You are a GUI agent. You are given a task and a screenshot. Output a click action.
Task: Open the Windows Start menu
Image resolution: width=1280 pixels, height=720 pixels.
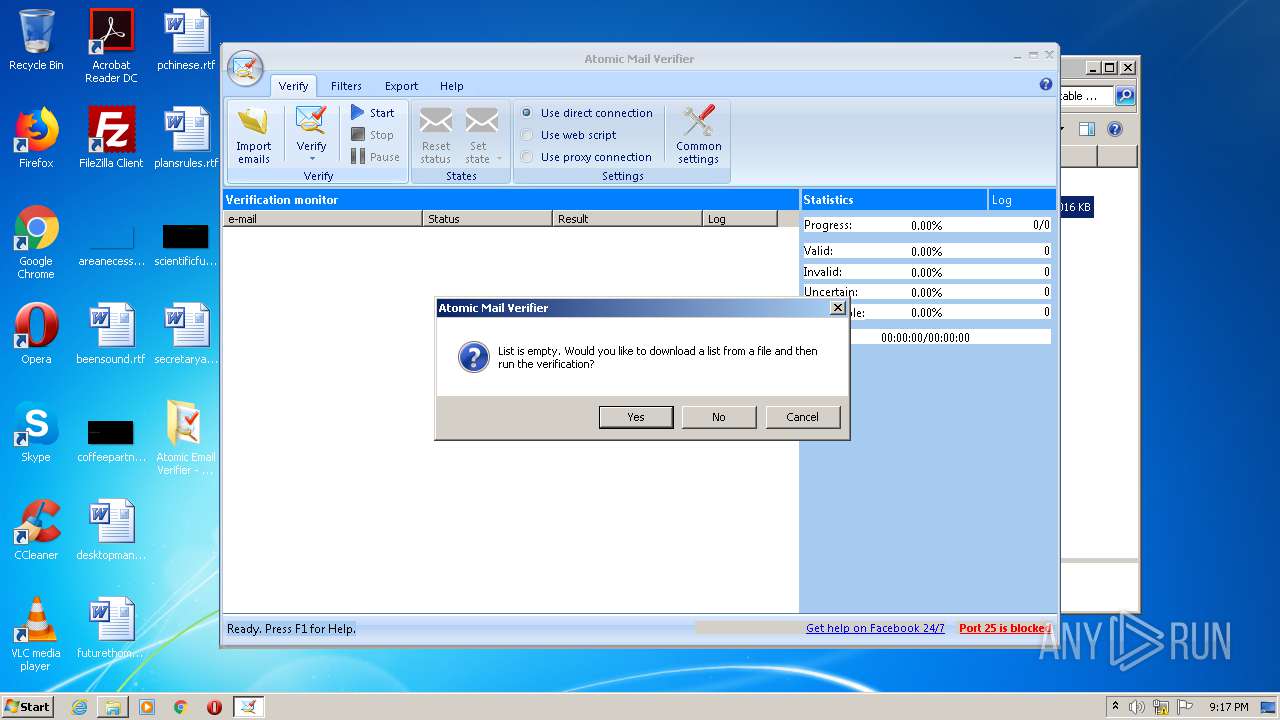point(27,706)
